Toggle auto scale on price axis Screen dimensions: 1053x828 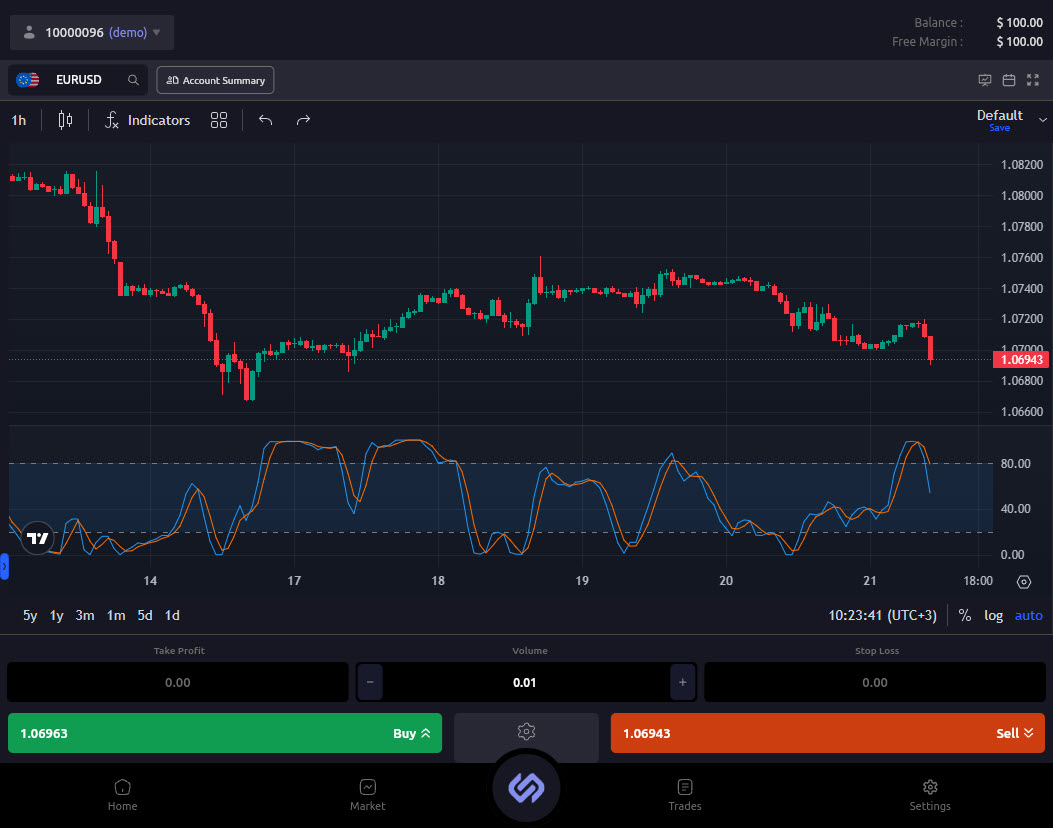(1028, 615)
